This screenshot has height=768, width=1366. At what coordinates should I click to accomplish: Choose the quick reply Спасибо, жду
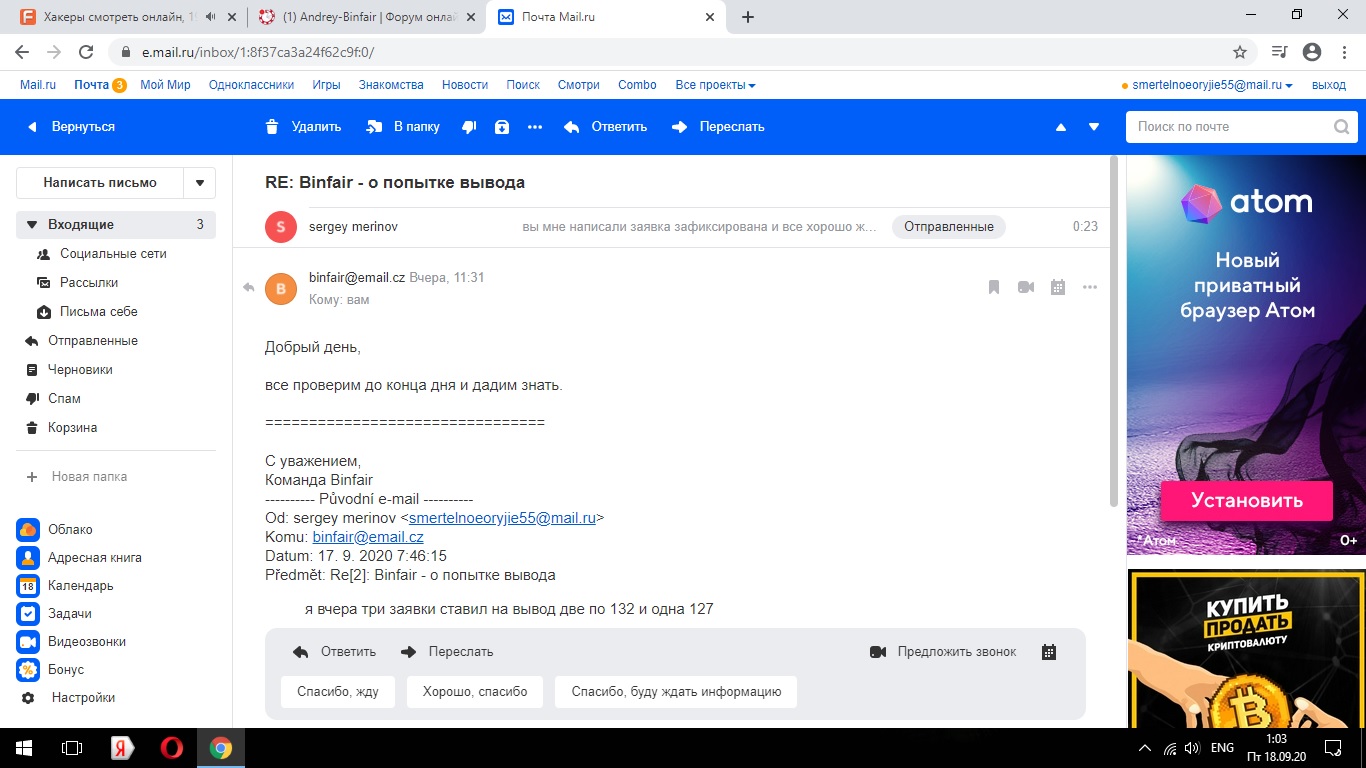[x=338, y=692]
